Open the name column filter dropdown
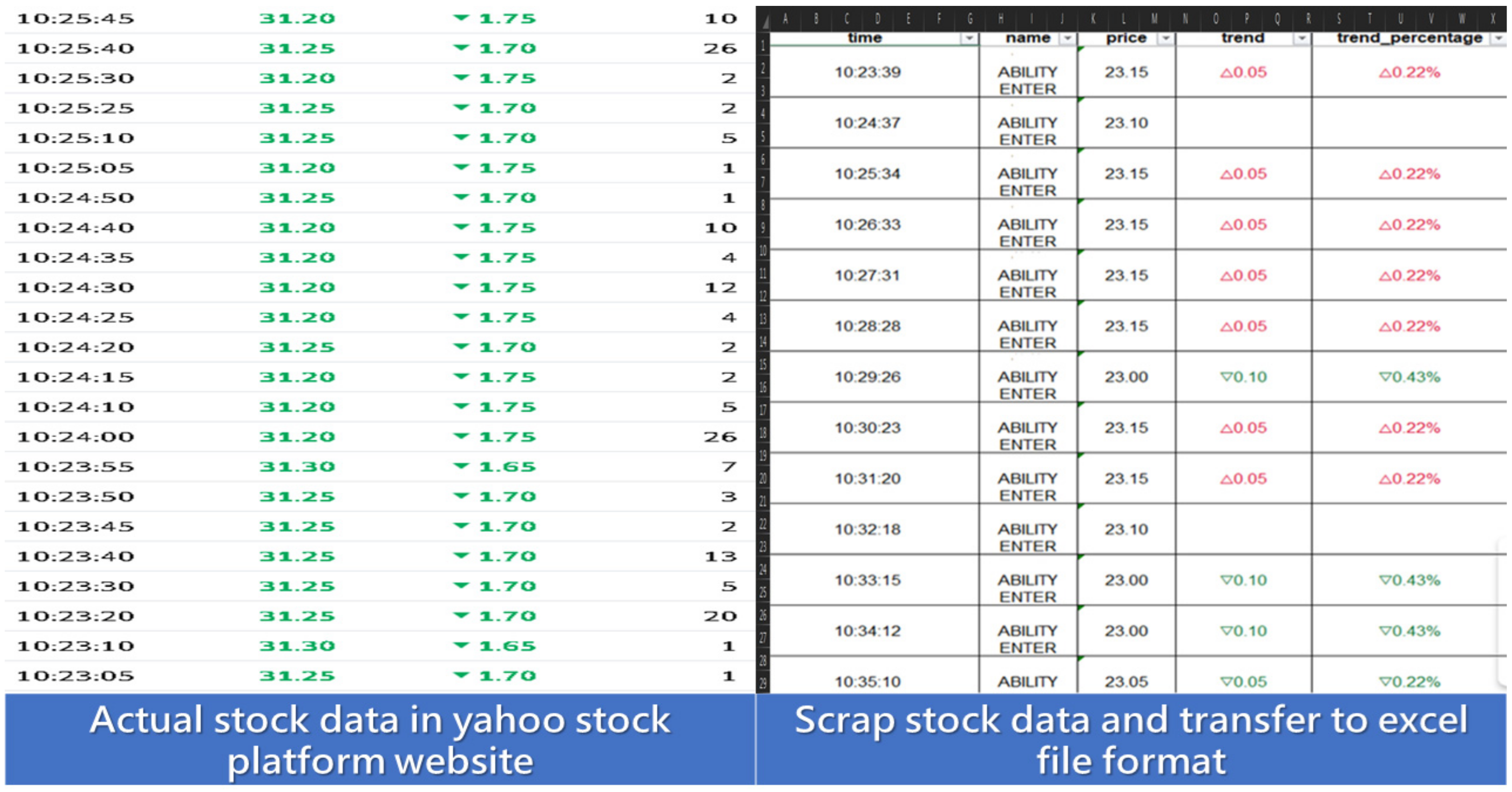The height and width of the screenshot is (792, 1512). click(1067, 39)
